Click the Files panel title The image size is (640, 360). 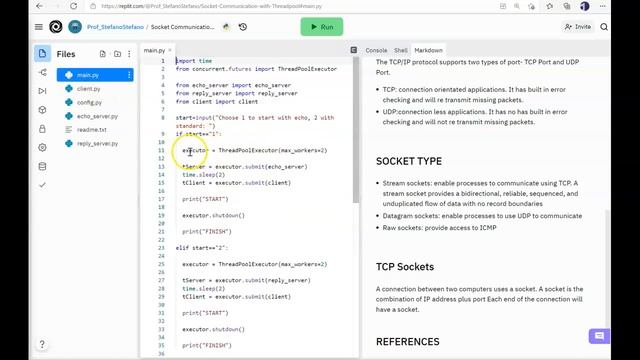pos(66,54)
